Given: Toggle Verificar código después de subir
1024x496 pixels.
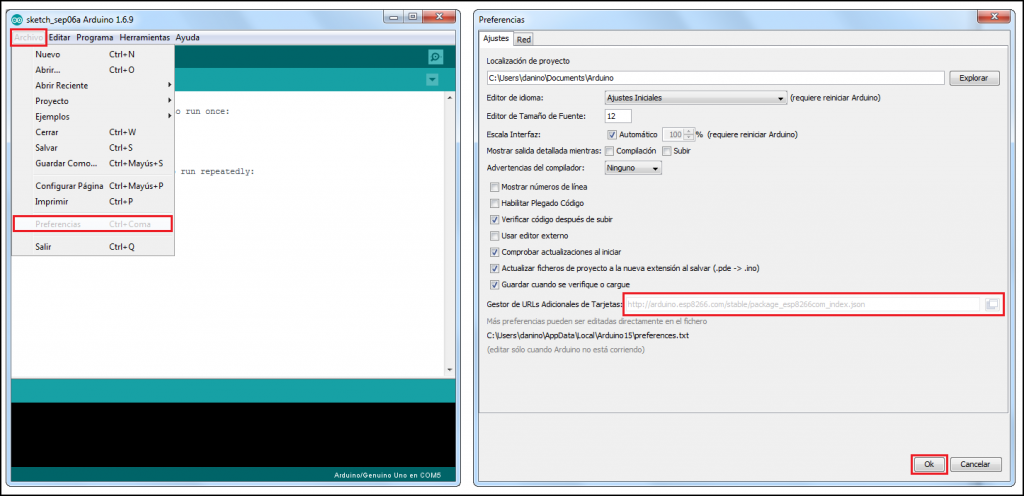Looking at the screenshot, I should pos(494,219).
